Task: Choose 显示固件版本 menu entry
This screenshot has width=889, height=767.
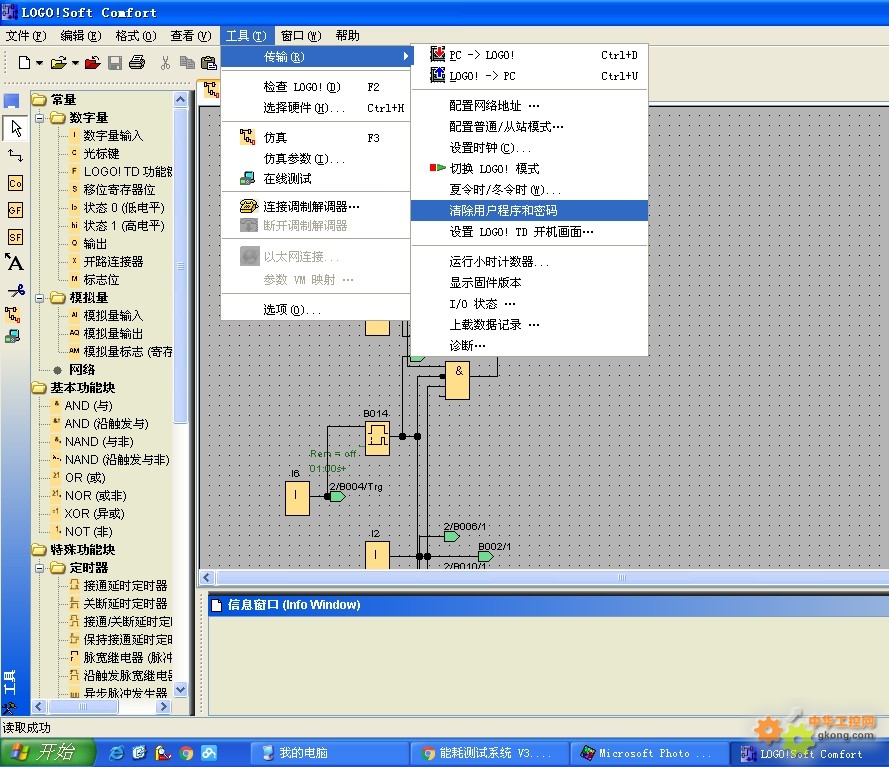Action: [x=530, y=282]
